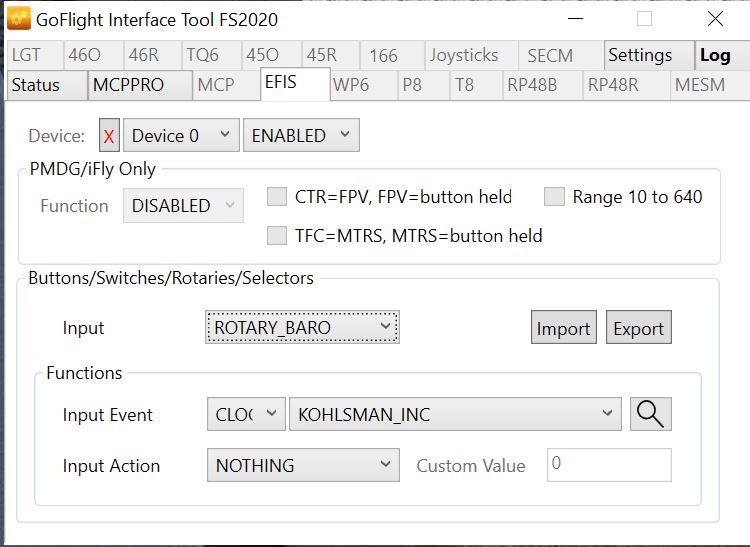
Task: Expand the KOHLSMAN_INC event dropdown
Action: click(454, 414)
